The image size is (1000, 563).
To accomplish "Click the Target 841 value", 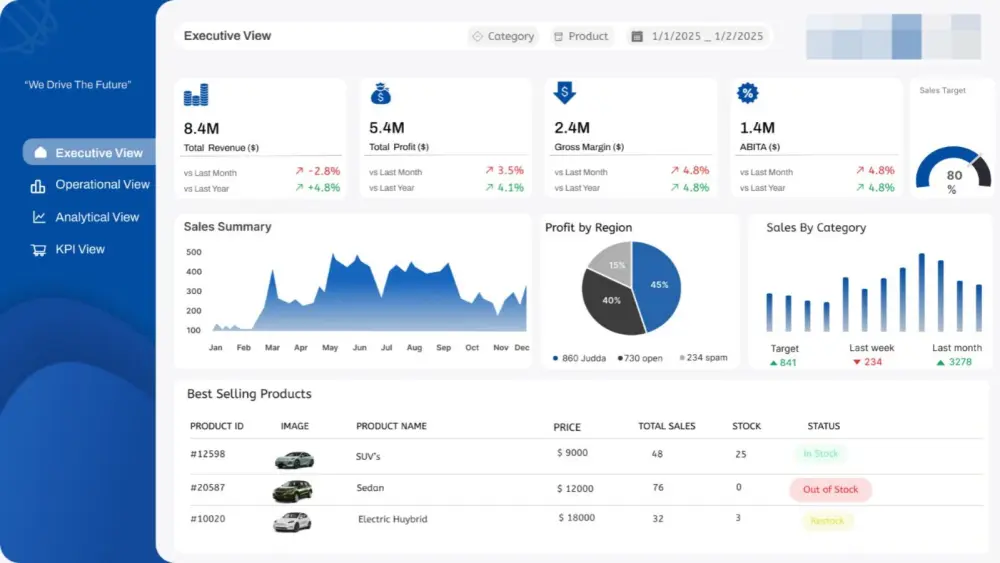I will click(x=783, y=363).
